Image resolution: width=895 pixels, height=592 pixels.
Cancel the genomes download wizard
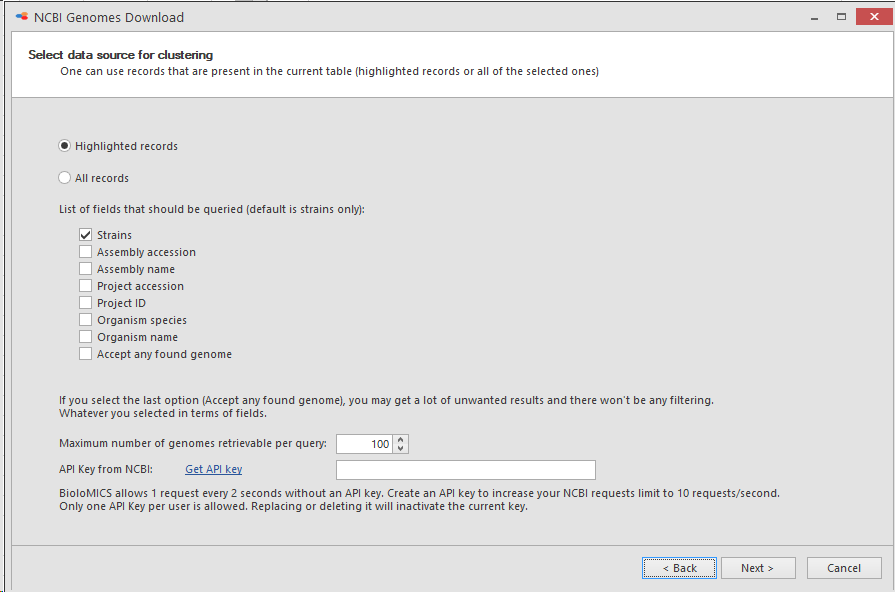pyautogui.click(x=844, y=568)
